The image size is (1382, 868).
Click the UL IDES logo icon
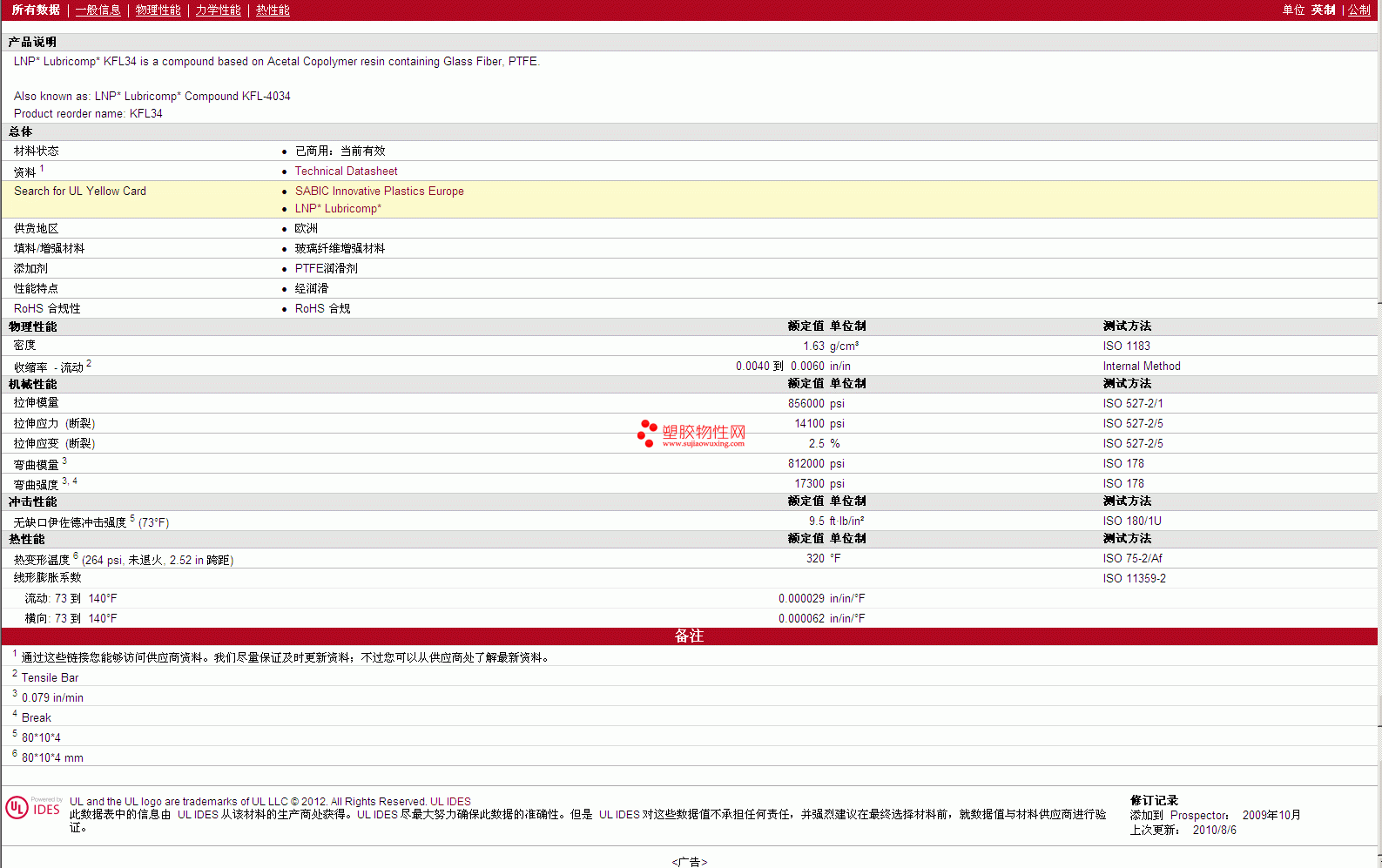coord(33,808)
